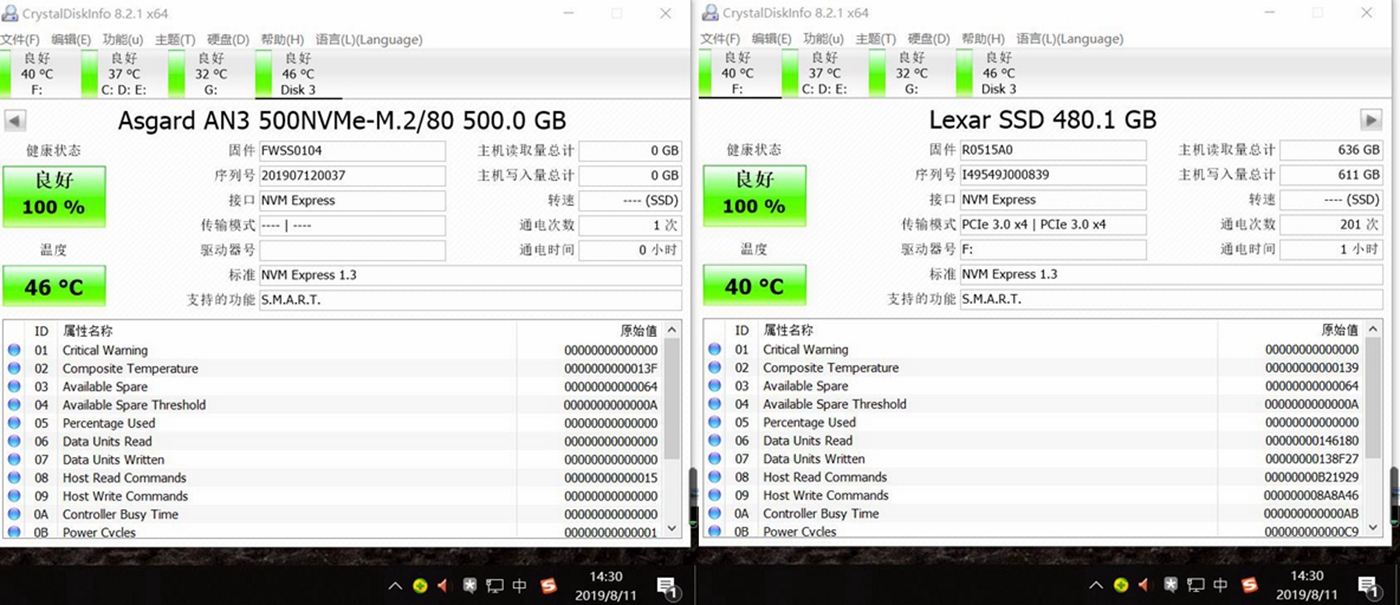Toggle the muted speaker icon in left taskbar

pos(443,586)
